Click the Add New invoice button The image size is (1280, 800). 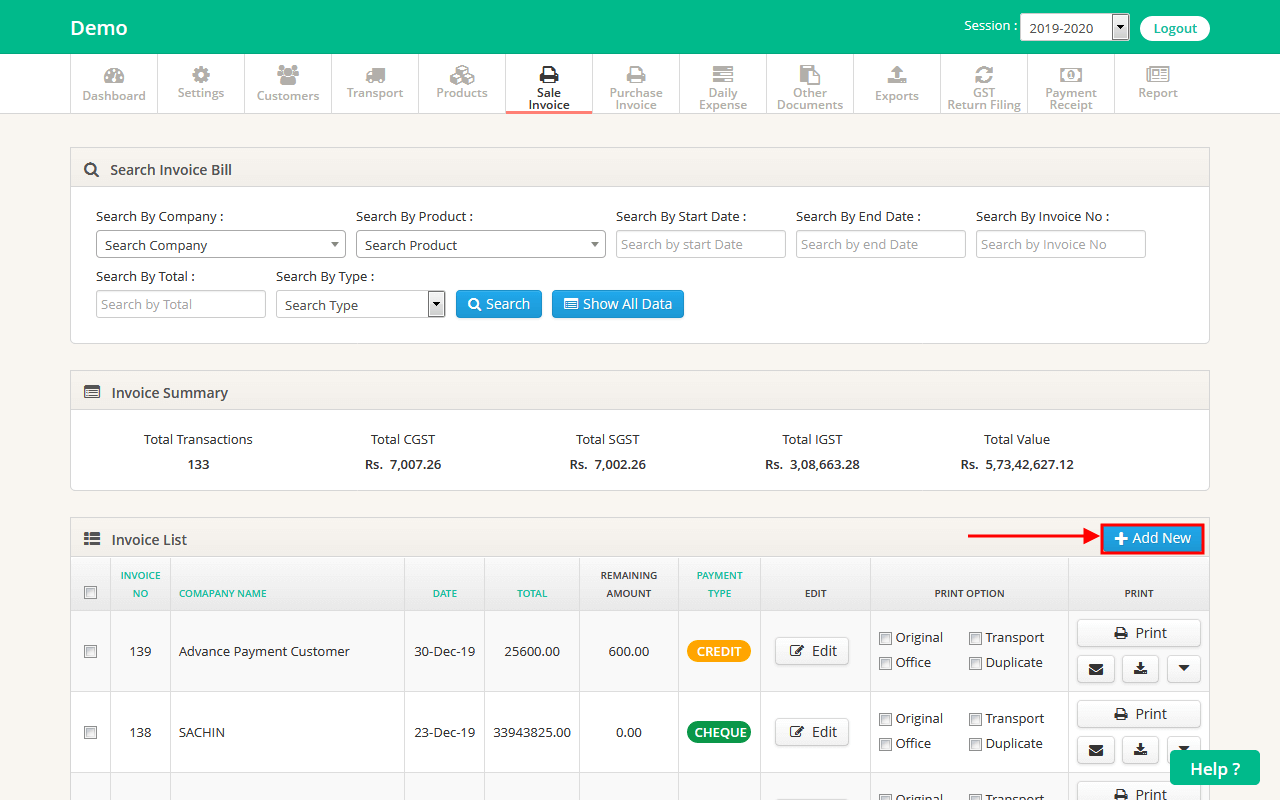(1152, 539)
